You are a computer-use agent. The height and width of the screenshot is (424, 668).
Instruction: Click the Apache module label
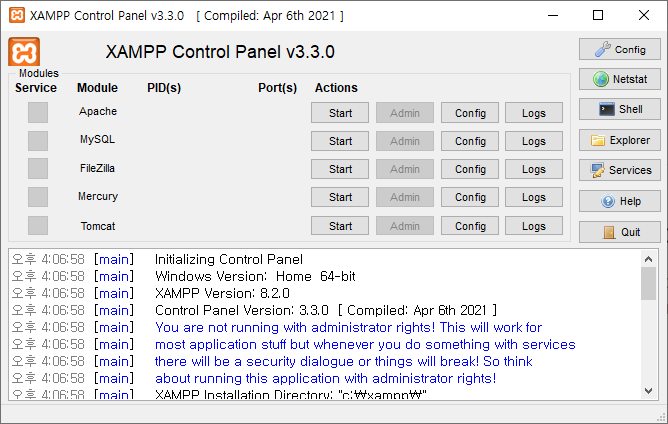(x=98, y=111)
